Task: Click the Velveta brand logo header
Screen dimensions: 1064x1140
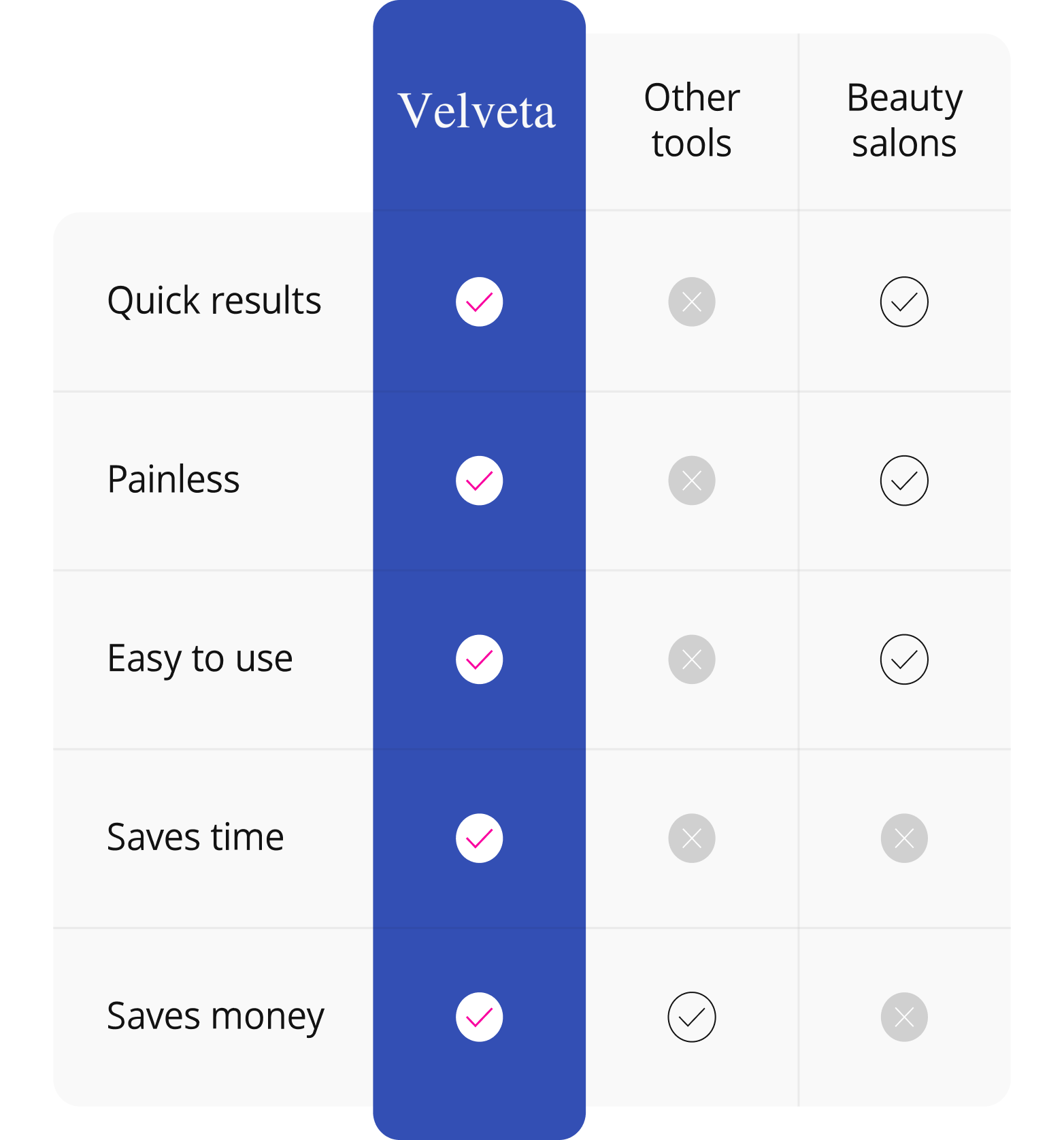Action: point(477,111)
